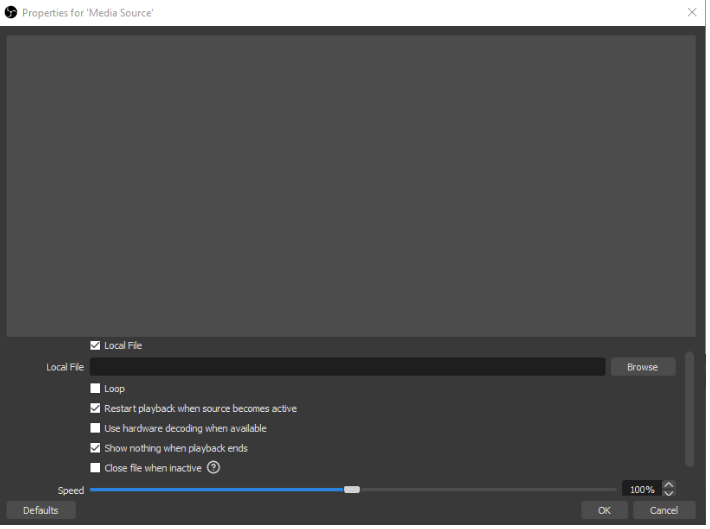This screenshot has width=710, height=529.
Task: Confirm with the OK button
Action: click(x=604, y=510)
